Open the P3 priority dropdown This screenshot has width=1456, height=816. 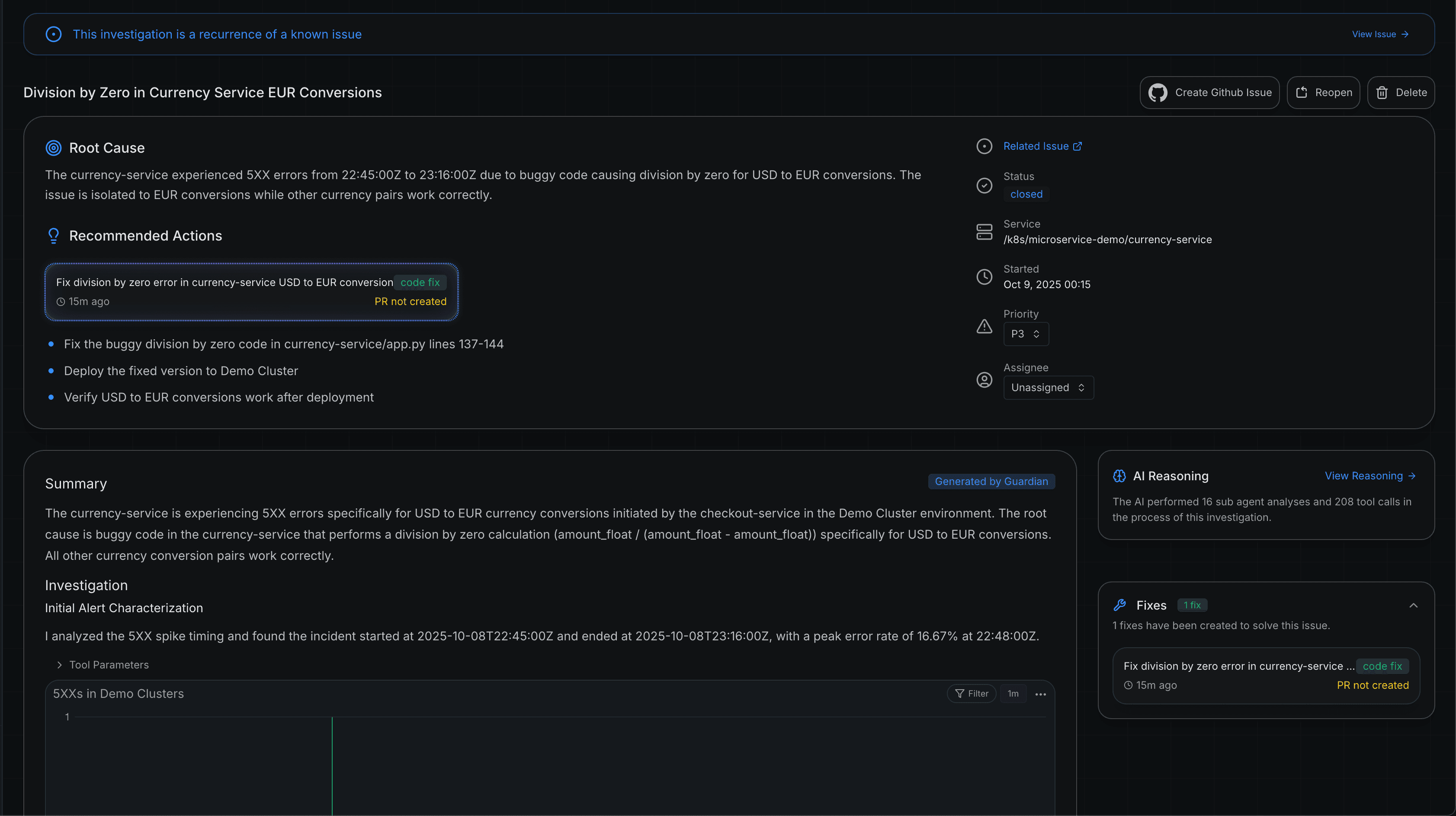pos(1026,334)
